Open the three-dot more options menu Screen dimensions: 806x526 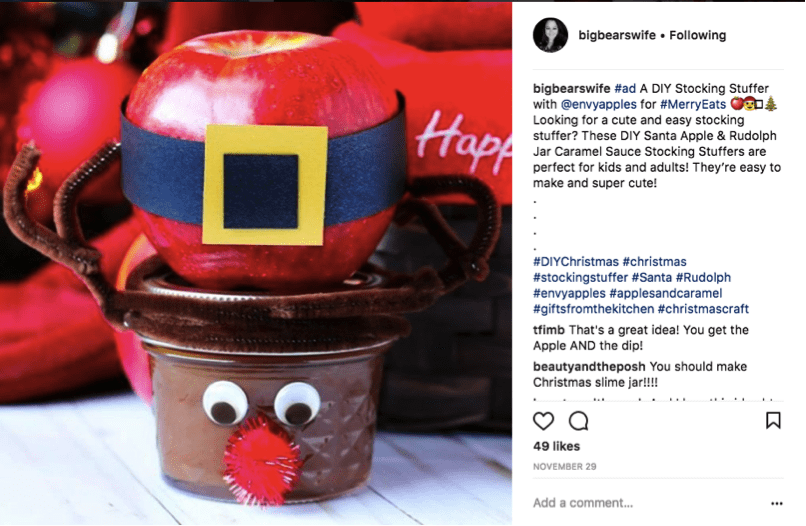coord(777,503)
